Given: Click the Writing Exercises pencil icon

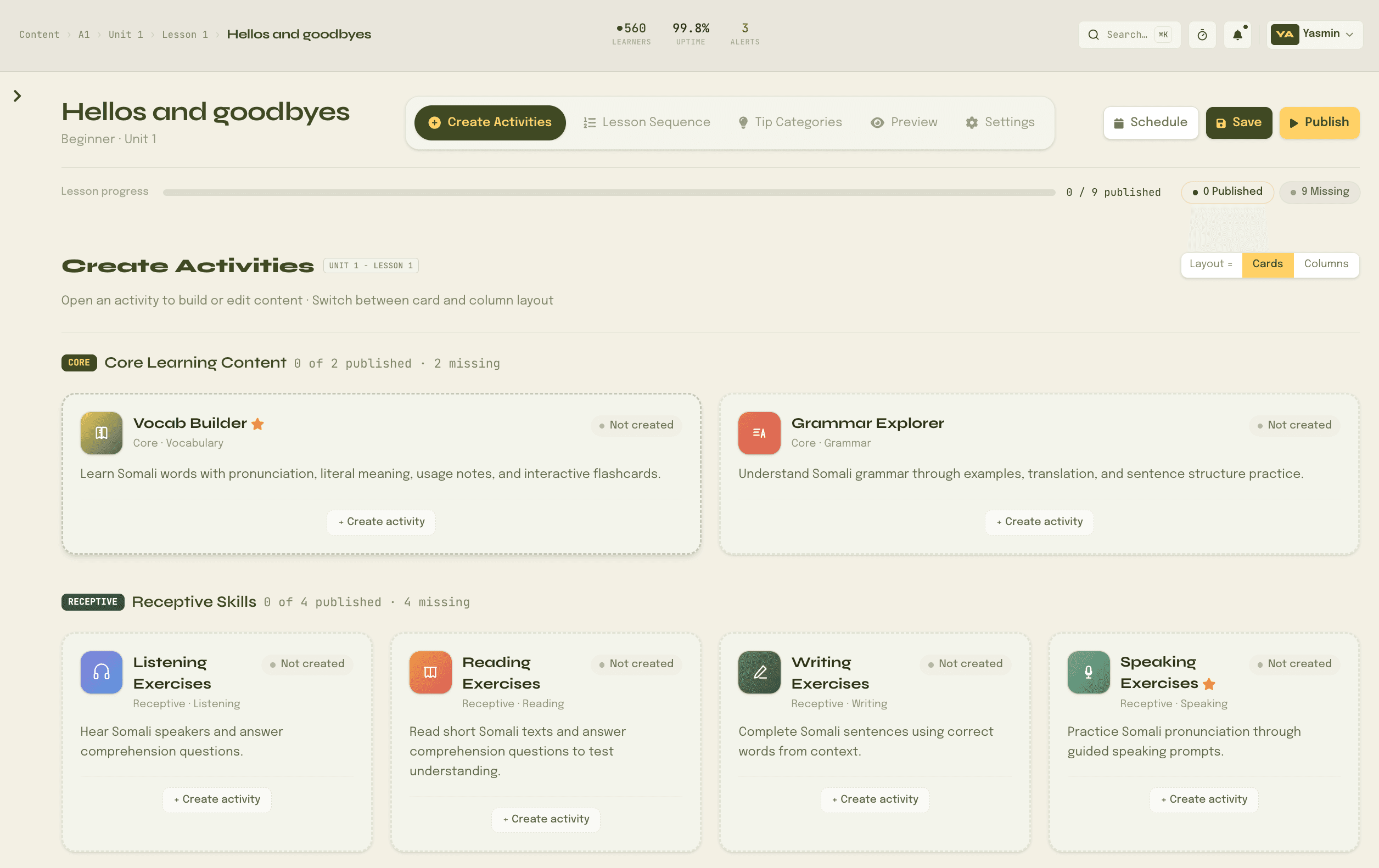Looking at the screenshot, I should click(x=759, y=672).
